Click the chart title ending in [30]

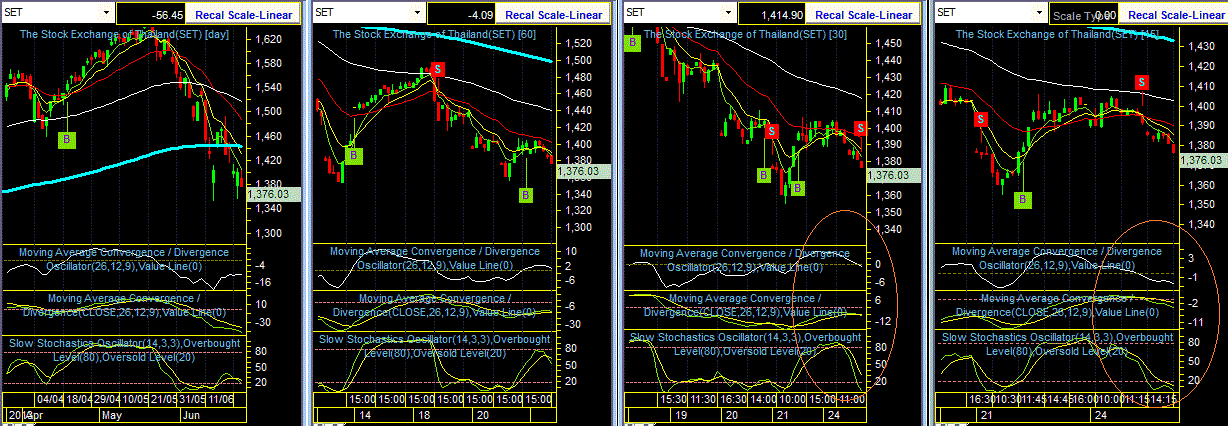(746, 33)
